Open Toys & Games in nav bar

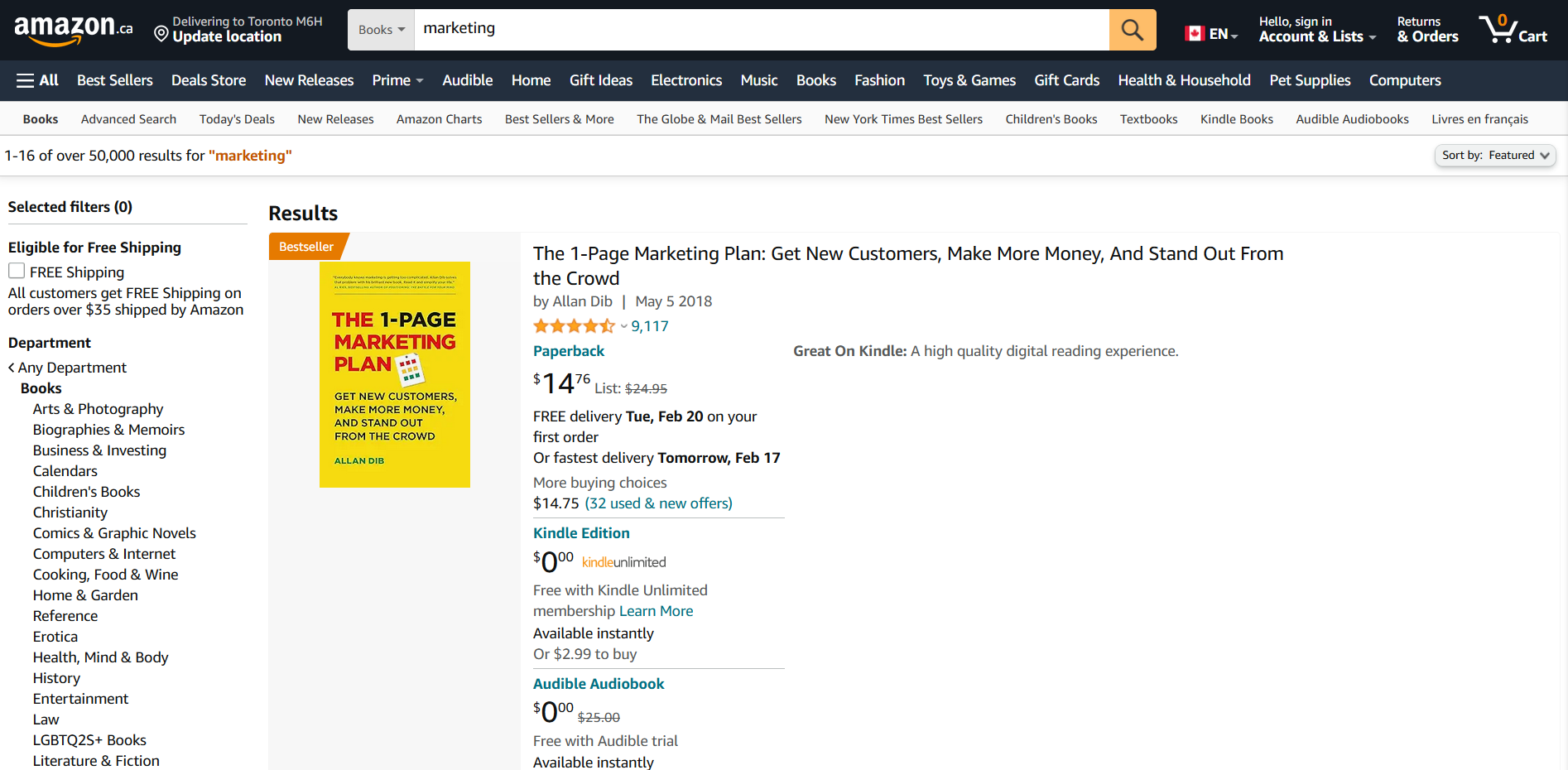(x=969, y=80)
